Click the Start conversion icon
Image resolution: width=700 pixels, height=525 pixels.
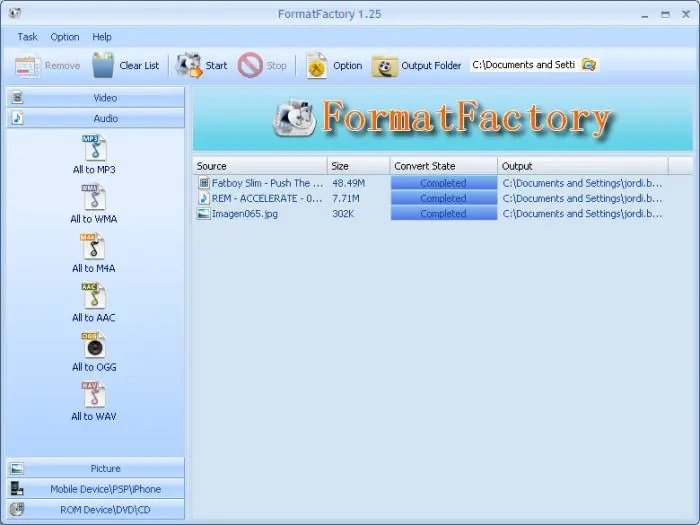[x=188, y=65]
